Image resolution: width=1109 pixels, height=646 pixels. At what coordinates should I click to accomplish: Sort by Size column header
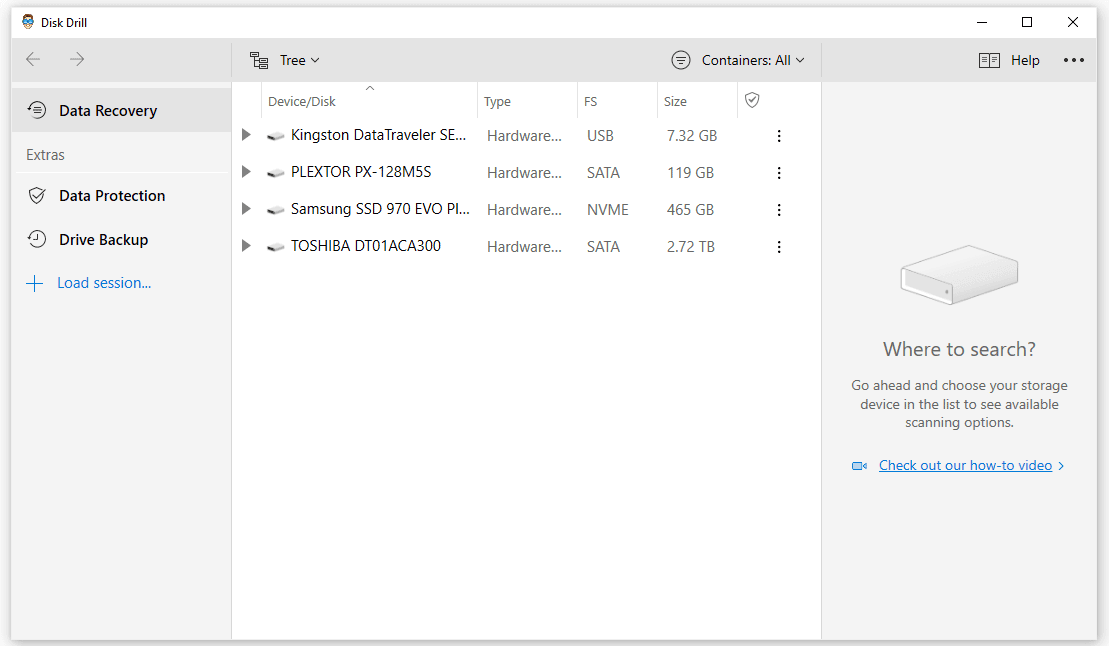pos(675,101)
